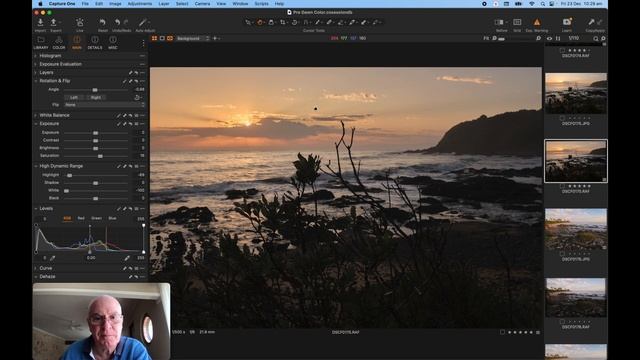640x360 pixels.
Task: Click the viewer zoom magnifier icon
Action: tap(538, 38)
